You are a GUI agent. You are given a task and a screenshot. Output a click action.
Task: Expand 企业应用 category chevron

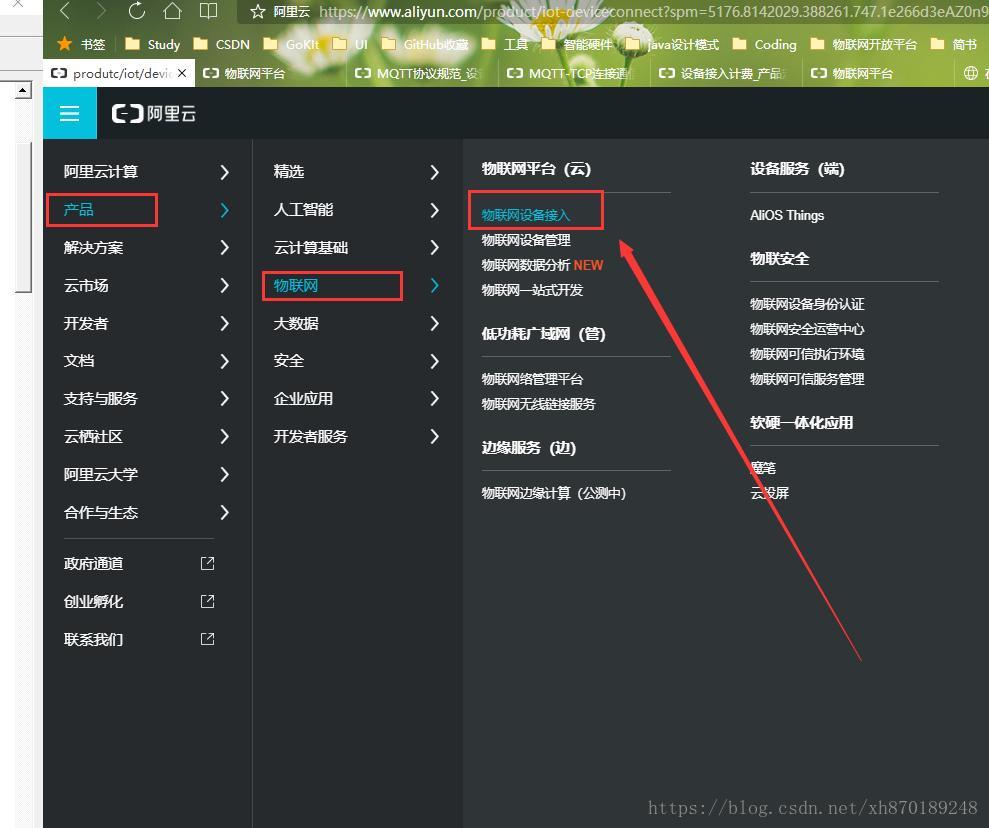434,399
